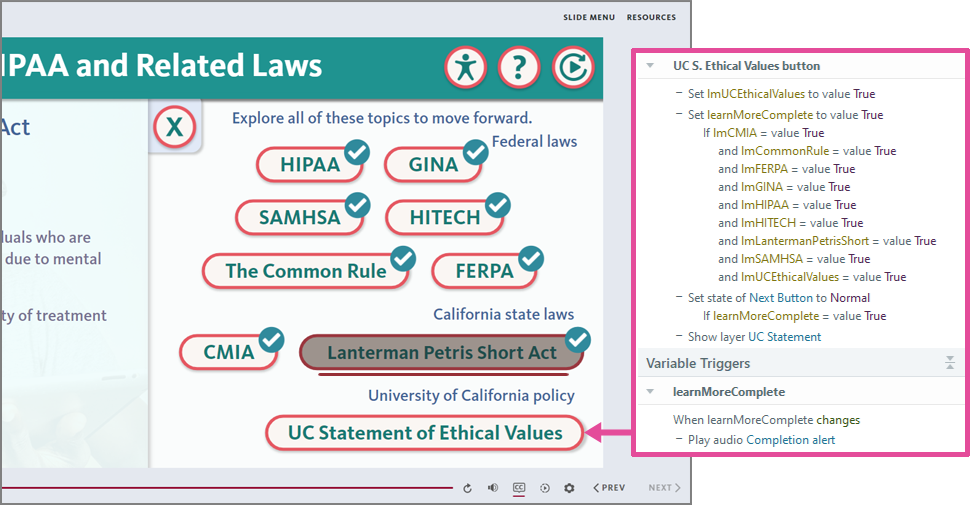970x505 pixels.
Task: Click the 'California state laws' label
Action: [504, 314]
